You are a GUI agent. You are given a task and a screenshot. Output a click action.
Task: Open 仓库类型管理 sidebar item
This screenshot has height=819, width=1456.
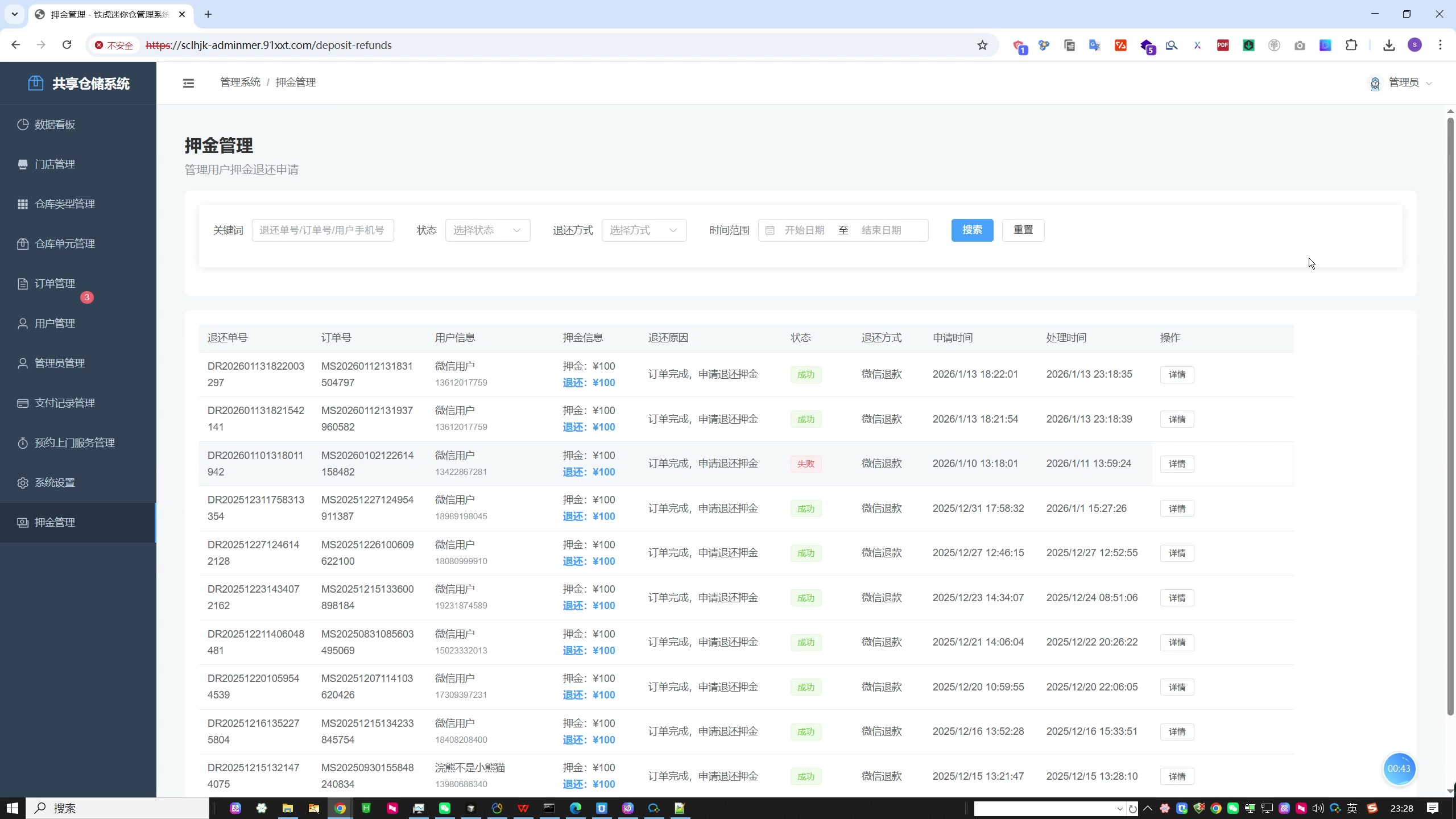coord(64,204)
